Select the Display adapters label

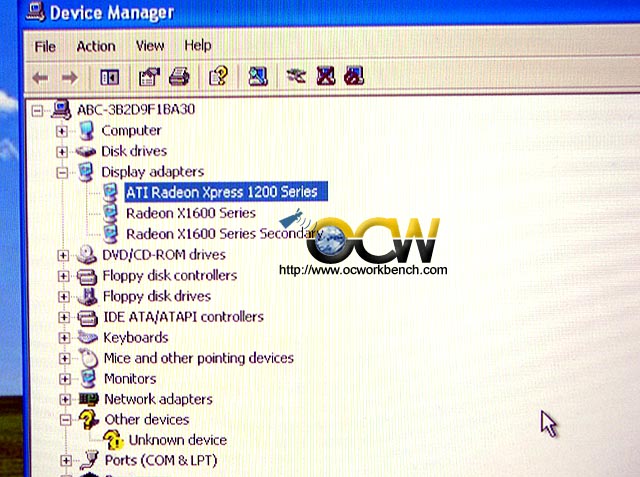153,172
